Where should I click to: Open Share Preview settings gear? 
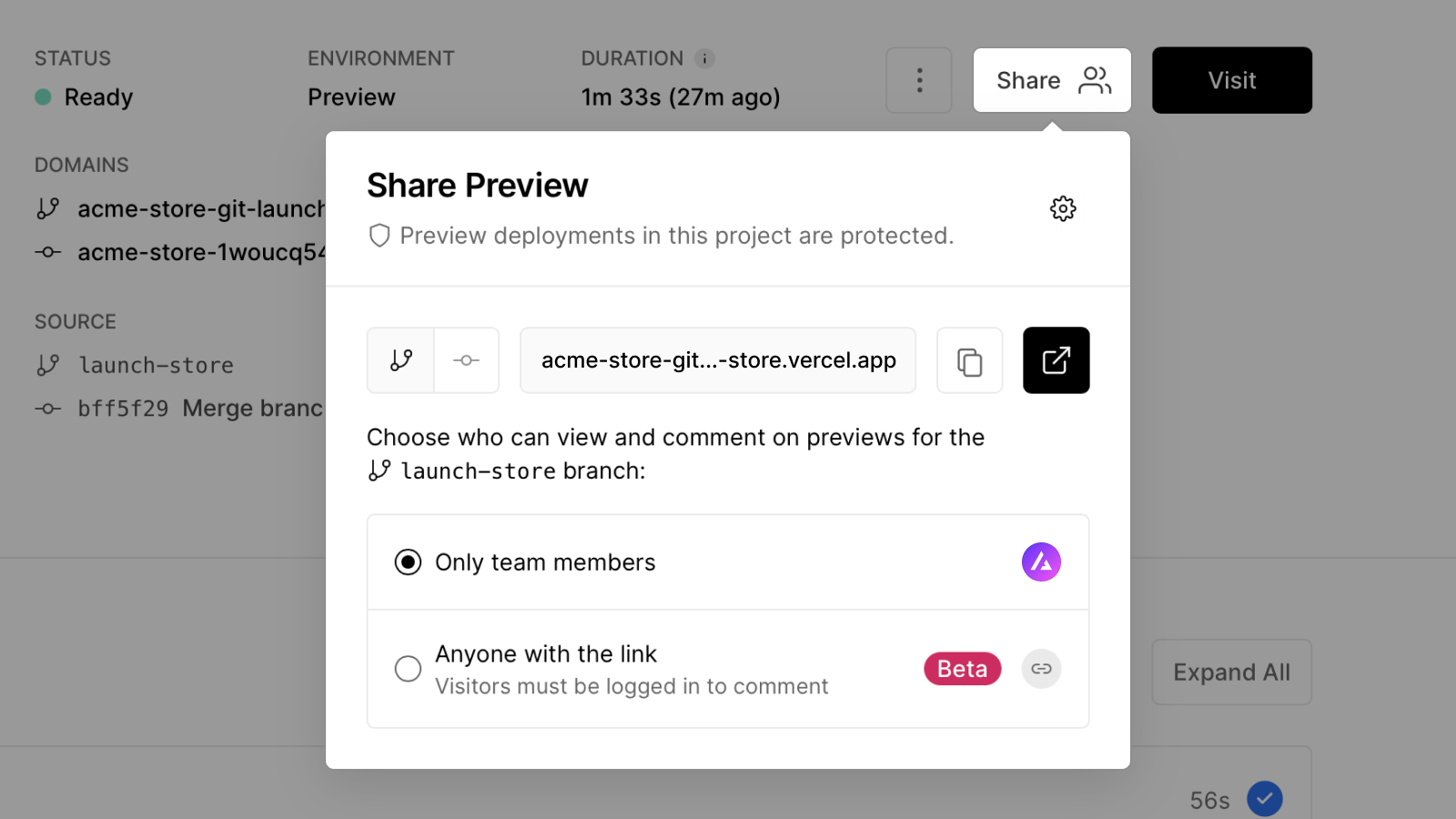click(1063, 208)
